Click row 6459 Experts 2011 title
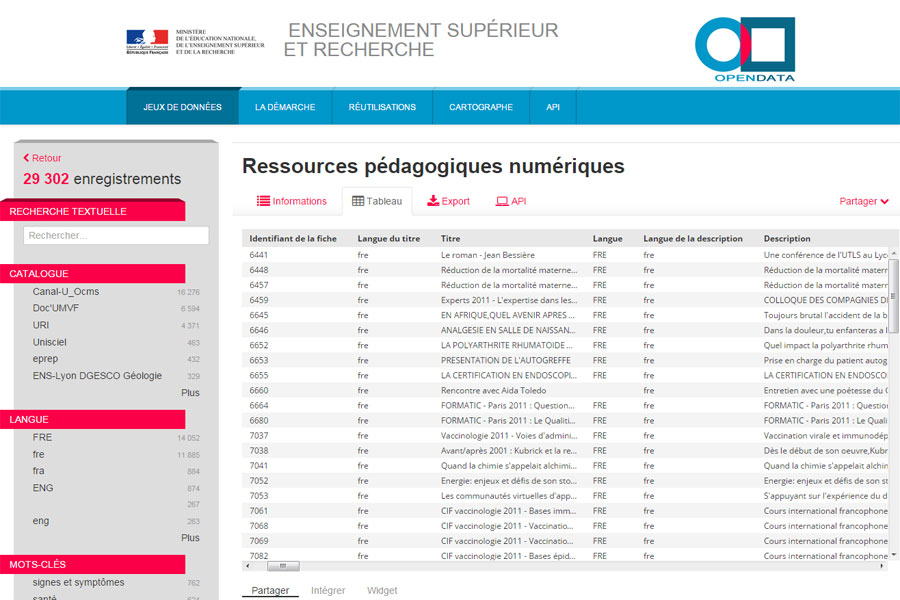This screenshot has width=900, height=600. pyautogui.click(x=509, y=300)
